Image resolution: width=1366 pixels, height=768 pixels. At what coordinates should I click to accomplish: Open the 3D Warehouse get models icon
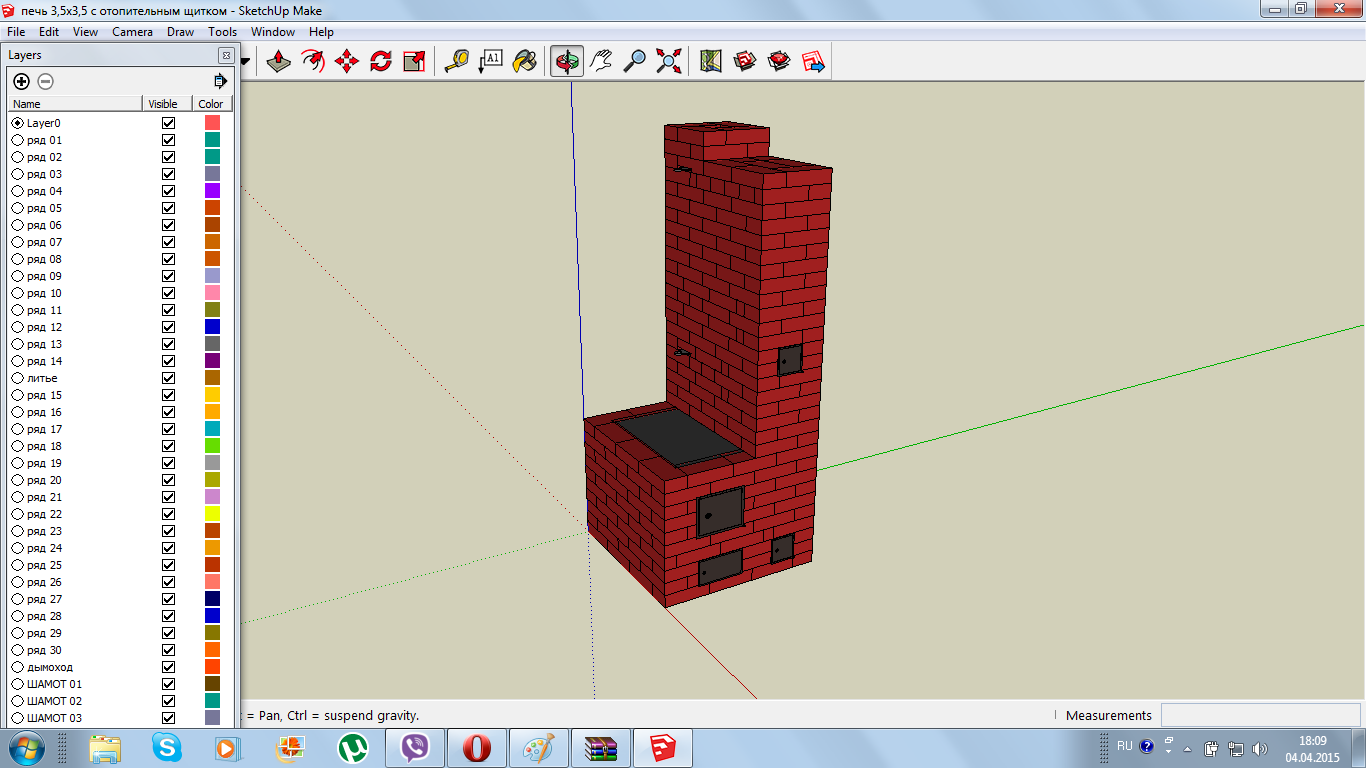pos(745,62)
